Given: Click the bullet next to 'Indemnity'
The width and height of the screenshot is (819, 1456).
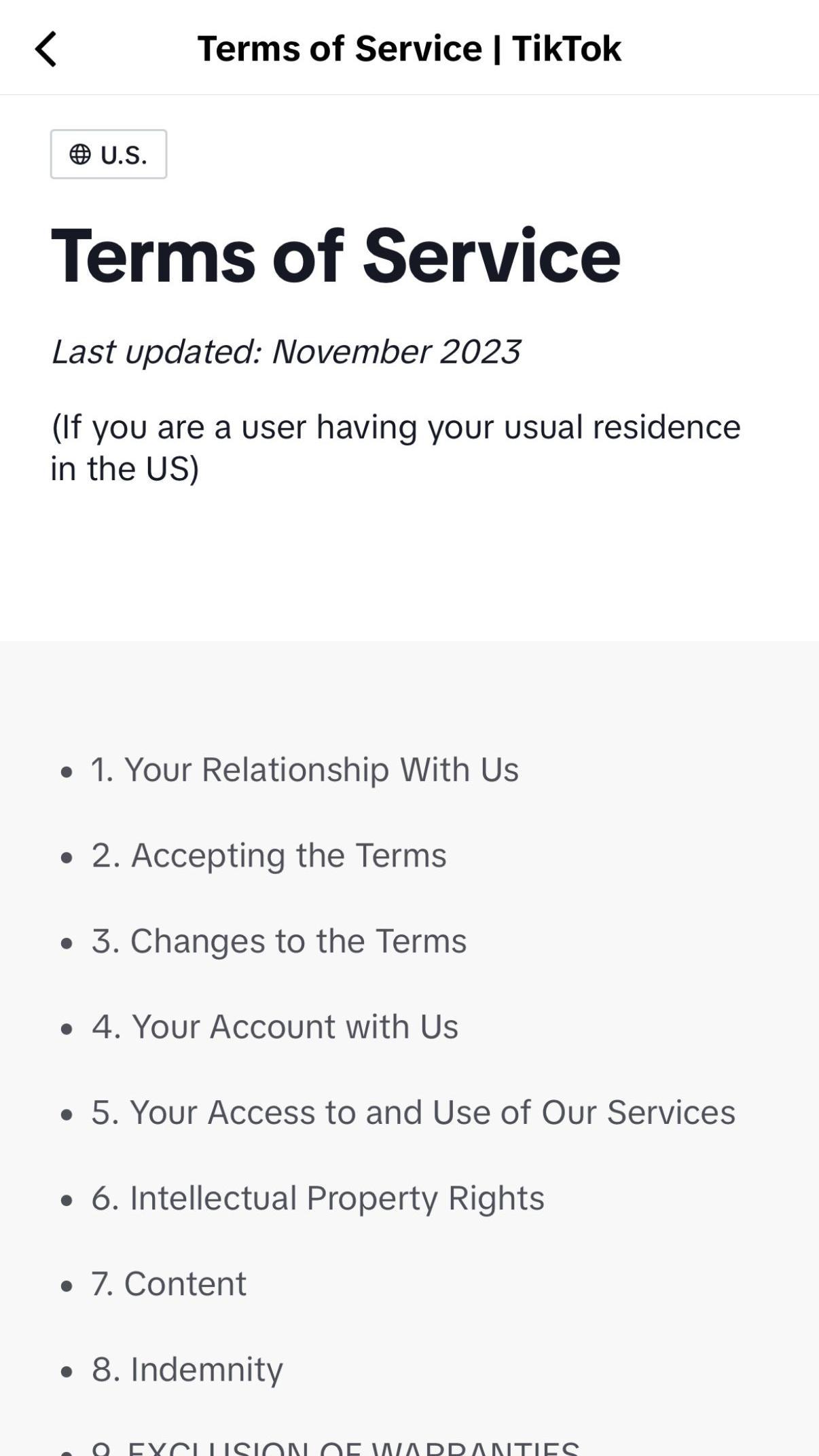Looking at the screenshot, I should [67, 1371].
